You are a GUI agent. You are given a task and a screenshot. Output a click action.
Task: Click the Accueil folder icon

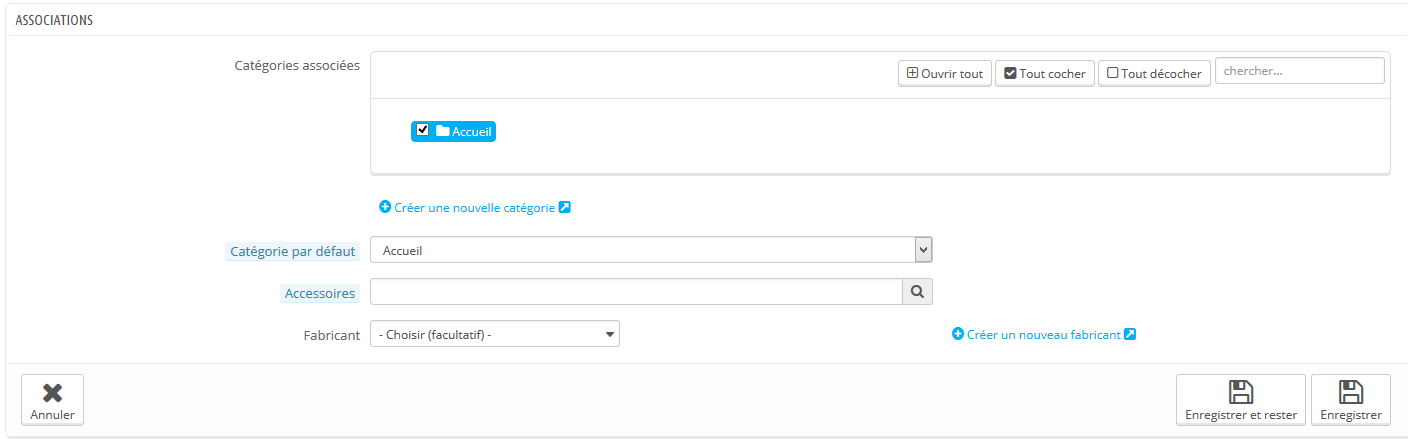(443, 131)
